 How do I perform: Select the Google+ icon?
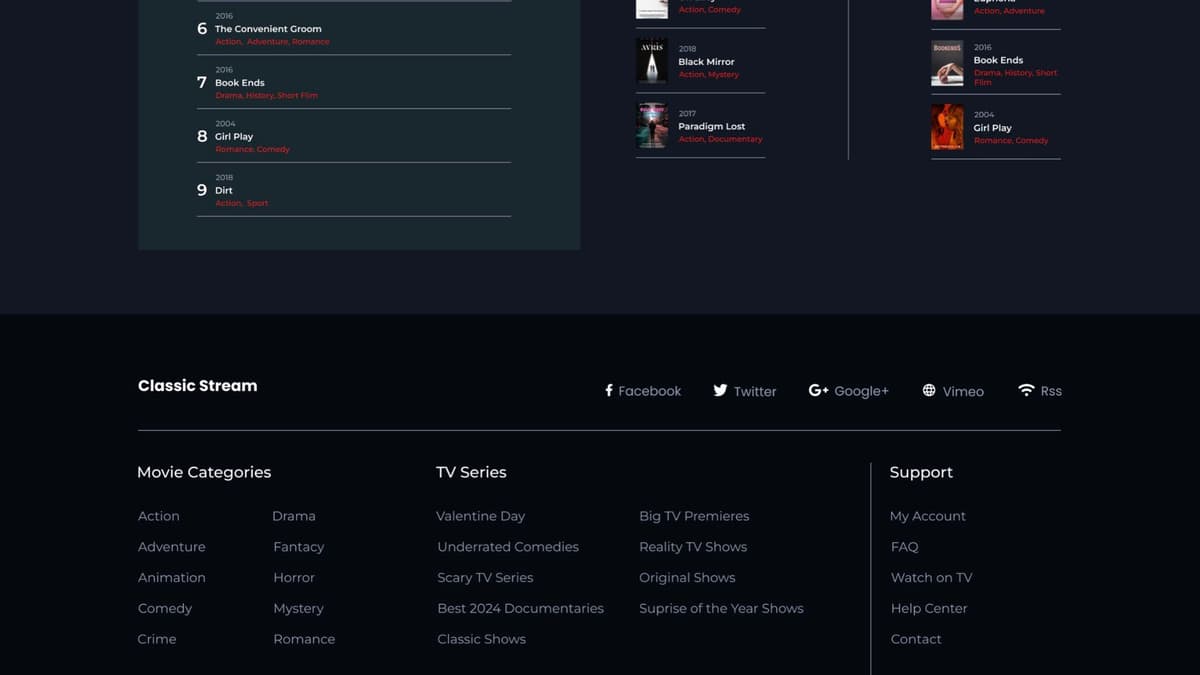pos(818,389)
